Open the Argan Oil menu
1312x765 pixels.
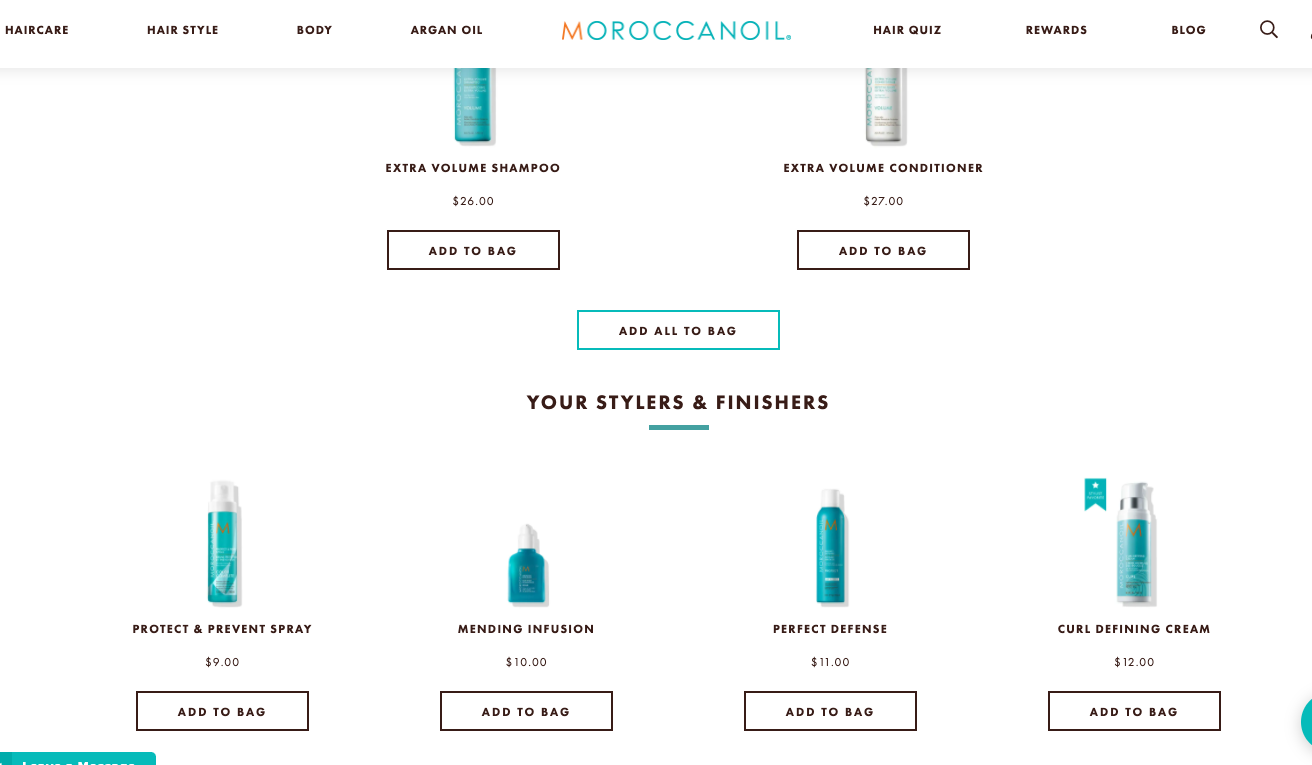click(446, 30)
